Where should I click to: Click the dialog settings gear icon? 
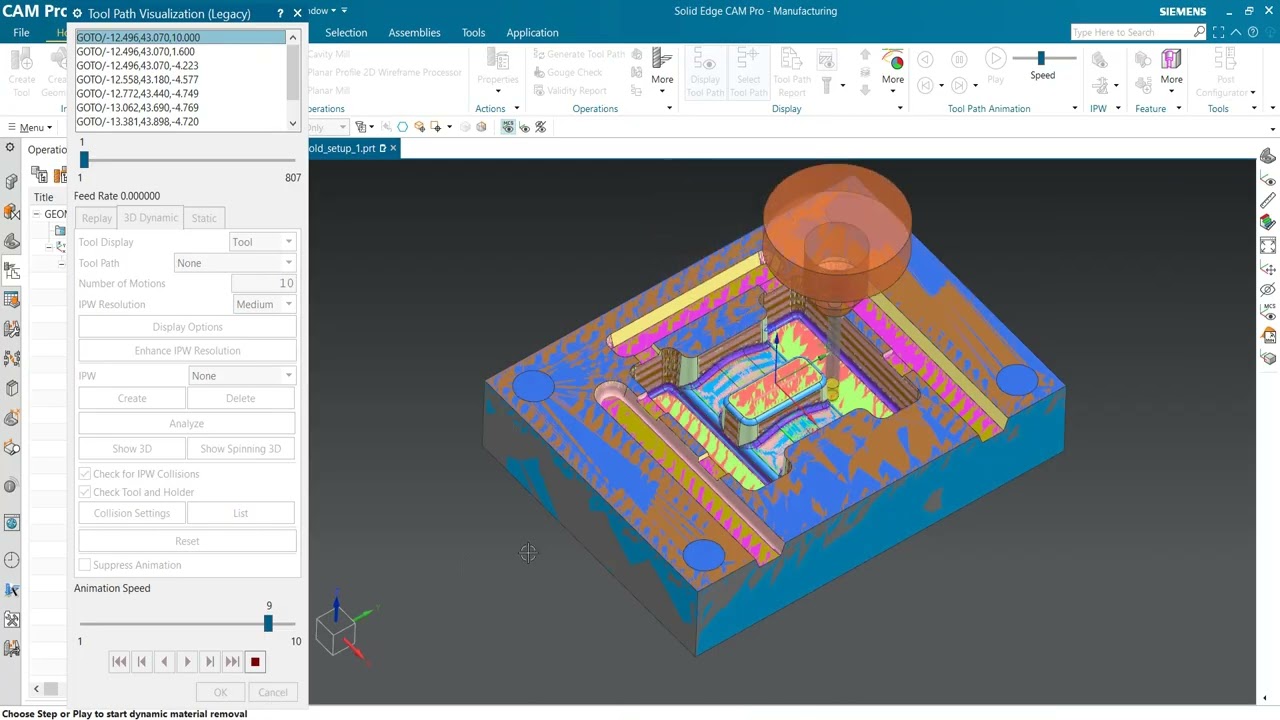point(77,14)
